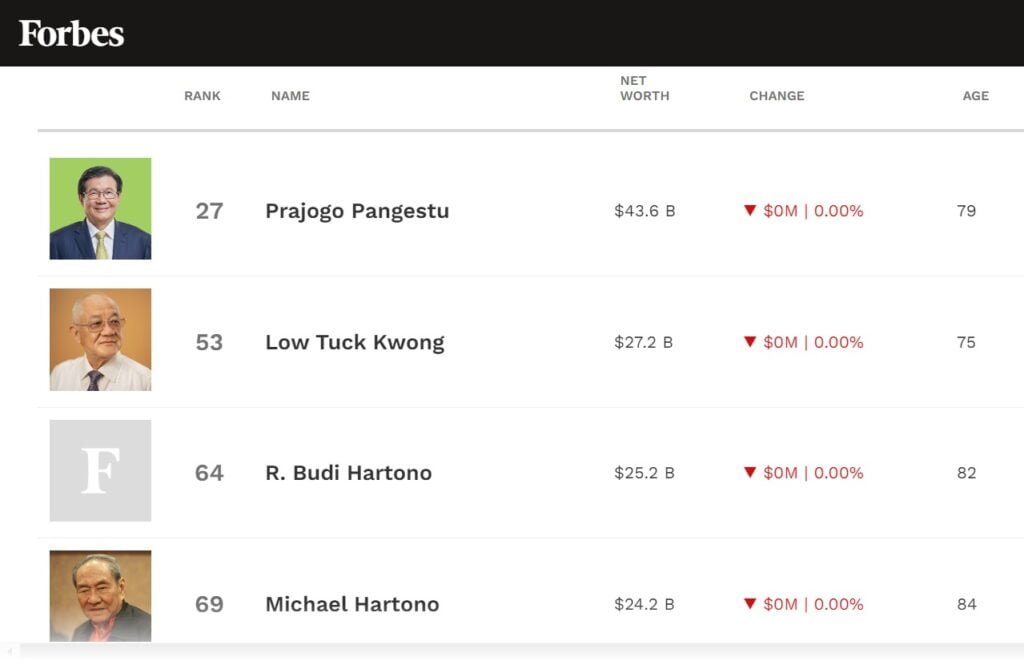Open Low Tuck Kwong's profile link

click(x=354, y=342)
